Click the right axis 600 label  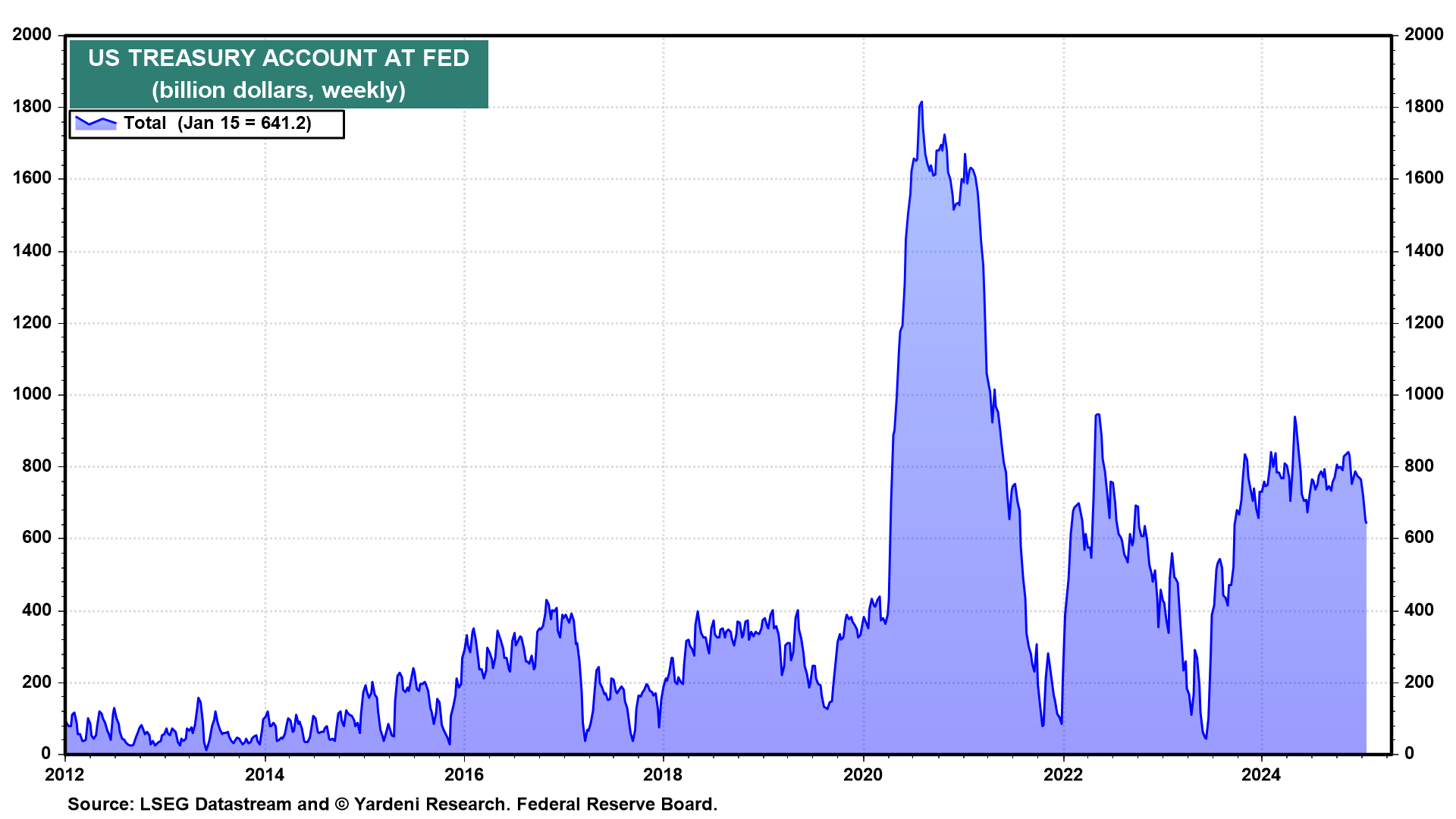(x=1419, y=538)
